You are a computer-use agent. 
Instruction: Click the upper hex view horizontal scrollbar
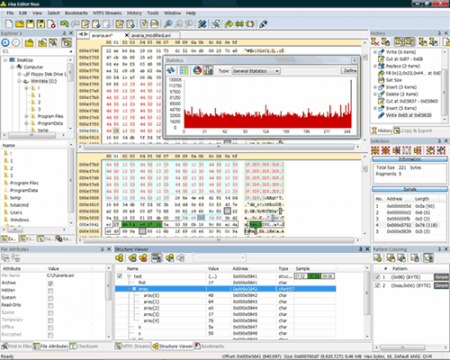(218, 146)
